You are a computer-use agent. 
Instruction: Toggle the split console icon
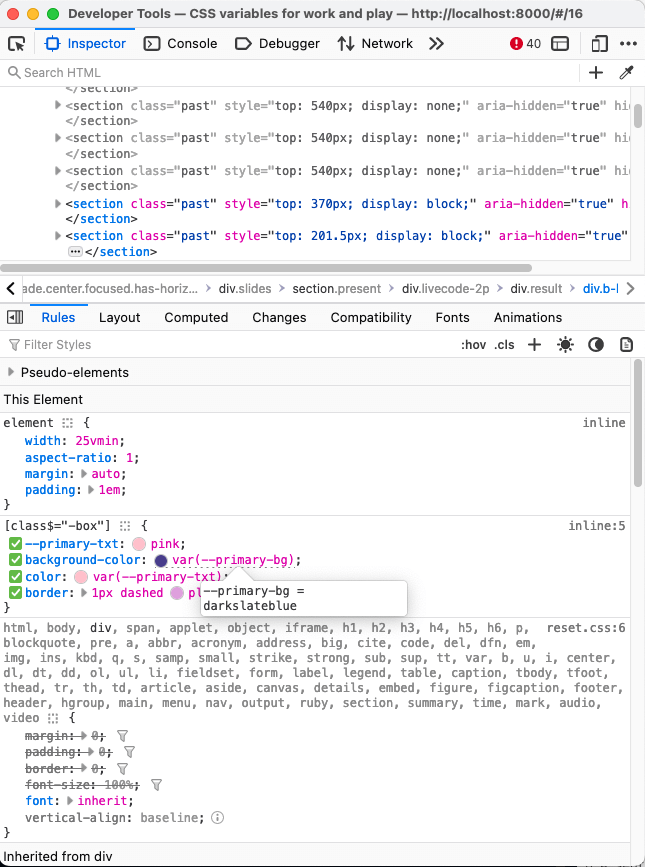560,44
